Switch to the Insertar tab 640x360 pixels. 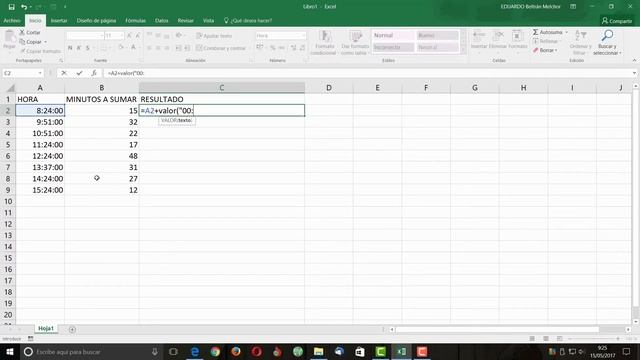pos(59,20)
